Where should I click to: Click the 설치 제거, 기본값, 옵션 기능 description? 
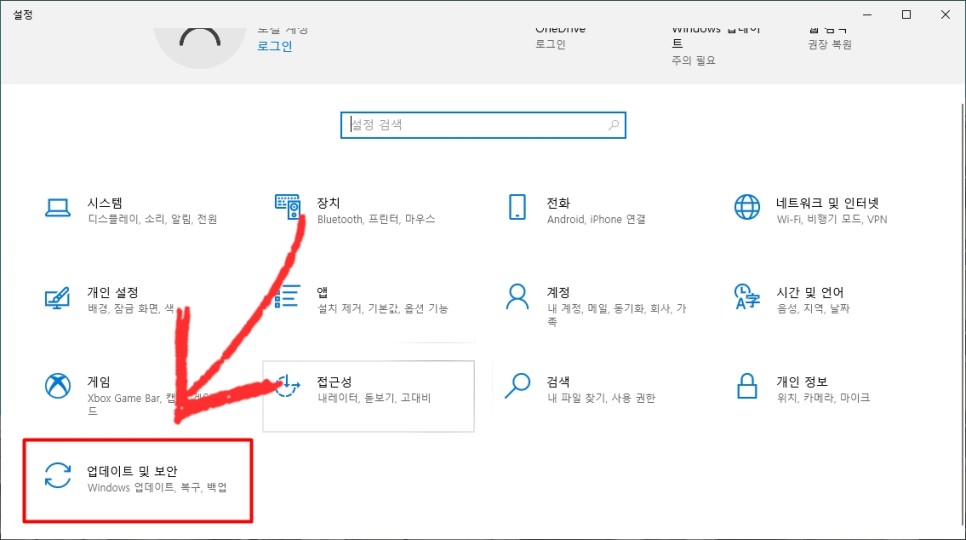383,308
